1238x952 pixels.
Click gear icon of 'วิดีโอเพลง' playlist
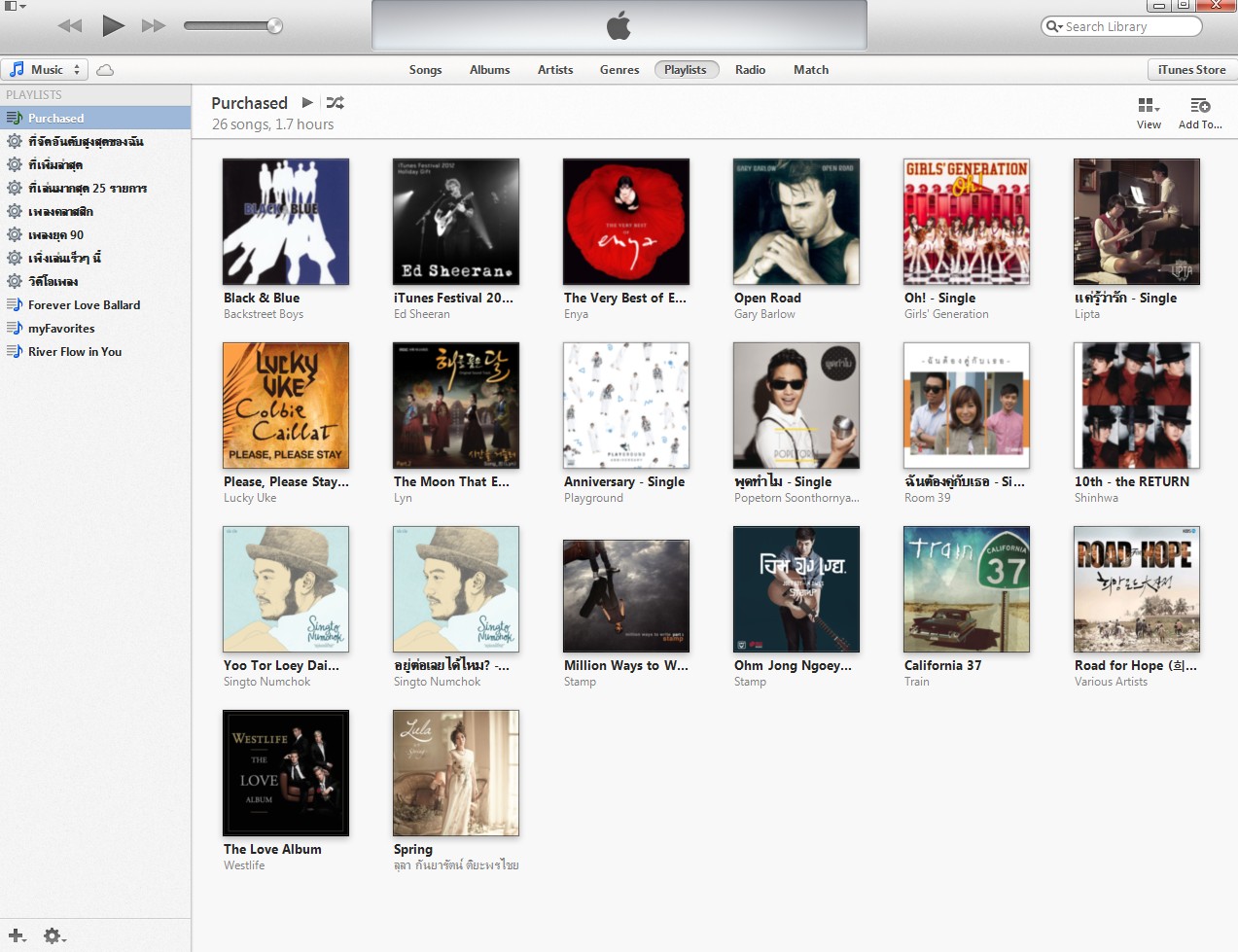[15, 281]
